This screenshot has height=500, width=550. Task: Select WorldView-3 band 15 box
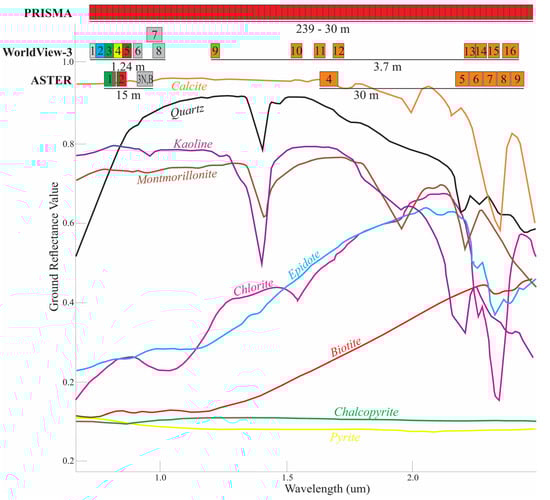pos(494,51)
